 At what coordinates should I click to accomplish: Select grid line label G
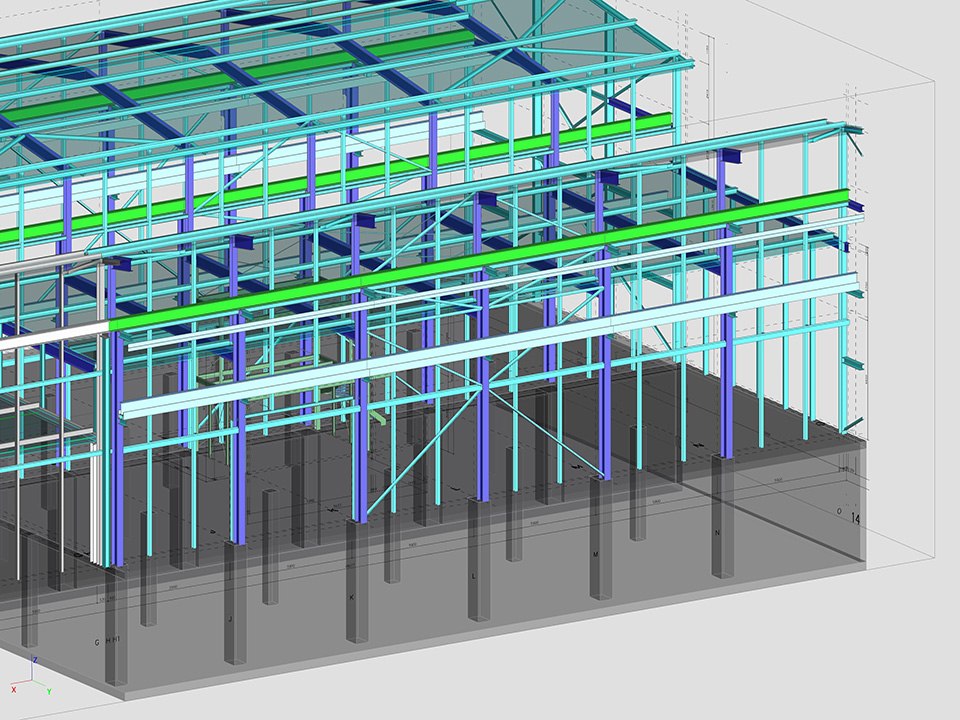[x=97, y=641]
